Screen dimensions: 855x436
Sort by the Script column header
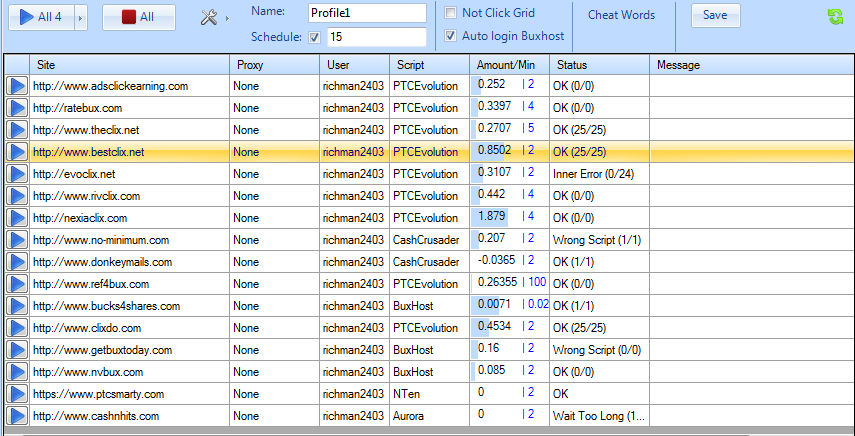point(430,65)
